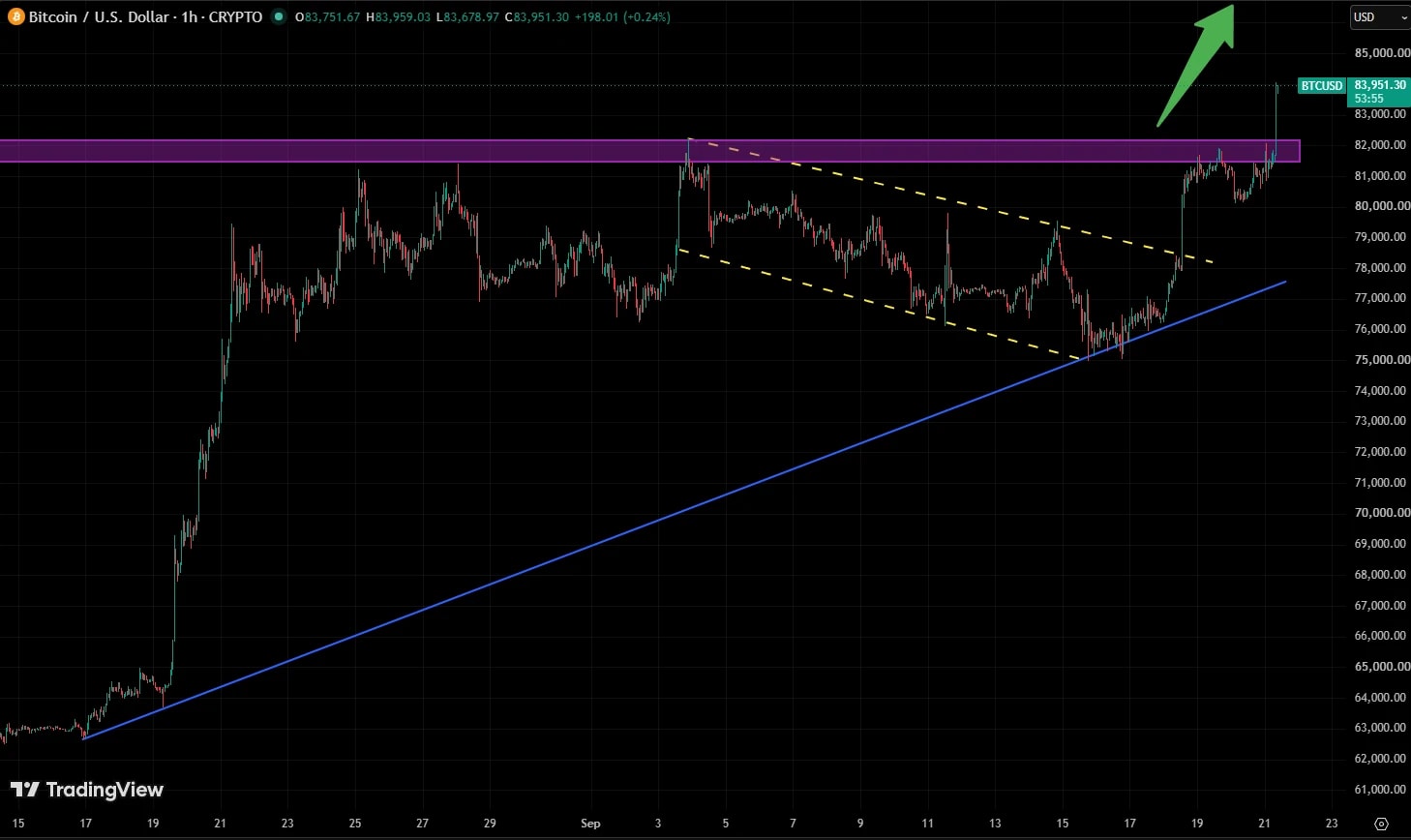Click the close value C83,951.30
This screenshot has height=840, width=1411.
pos(537,17)
